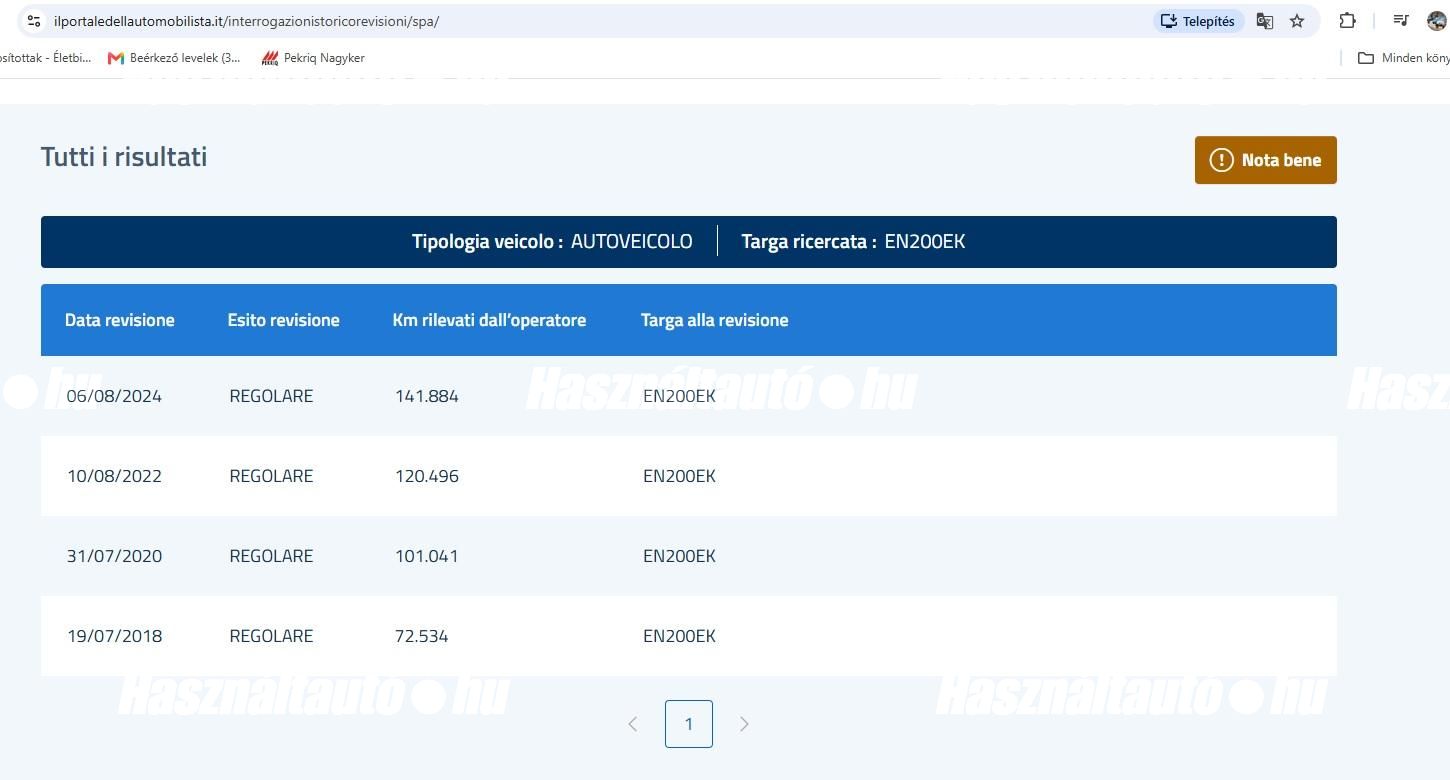Open the Google Translate page icon
This screenshot has height=780, width=1450.
click(x=1265, y=21)
